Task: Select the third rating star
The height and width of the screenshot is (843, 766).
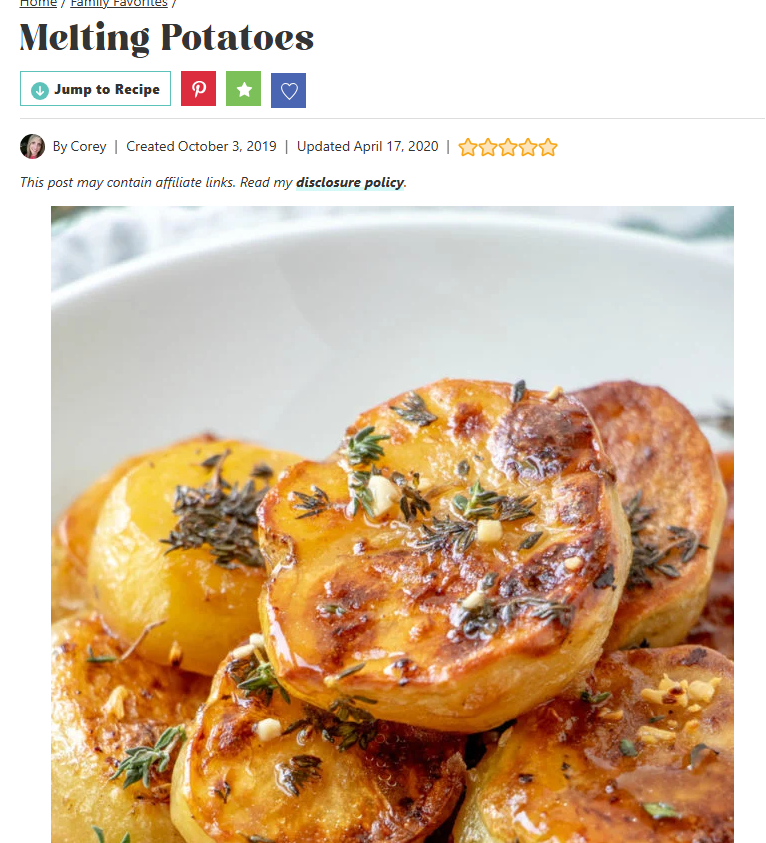Action: [508, 147]
